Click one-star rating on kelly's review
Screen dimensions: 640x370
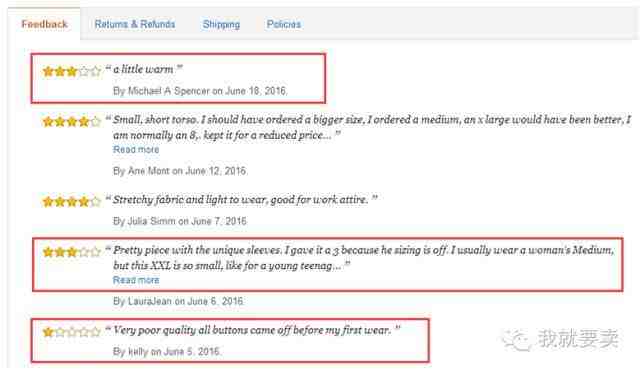[72, 332]
